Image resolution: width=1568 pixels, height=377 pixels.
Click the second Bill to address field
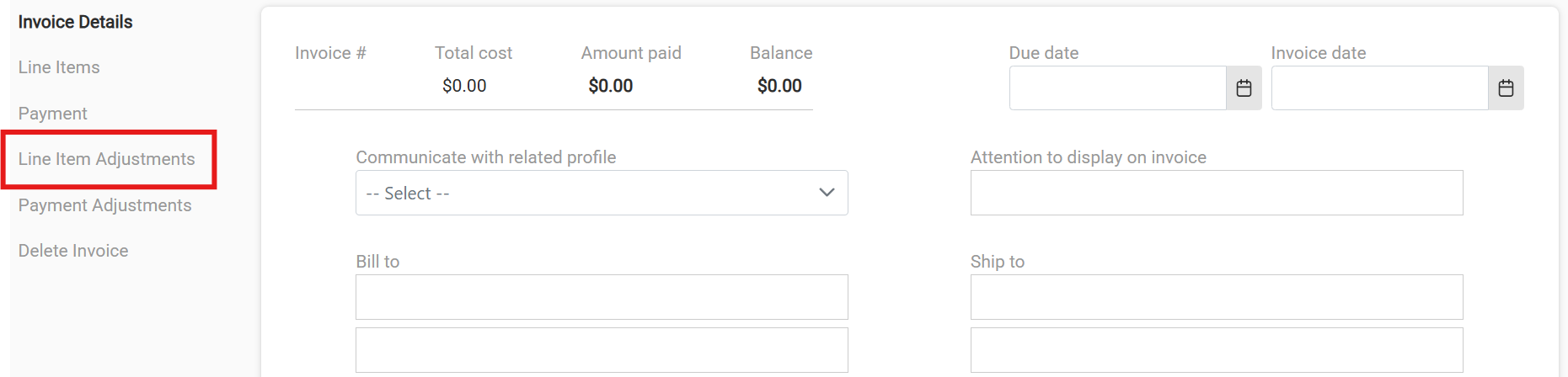click(x=602, y=350)
